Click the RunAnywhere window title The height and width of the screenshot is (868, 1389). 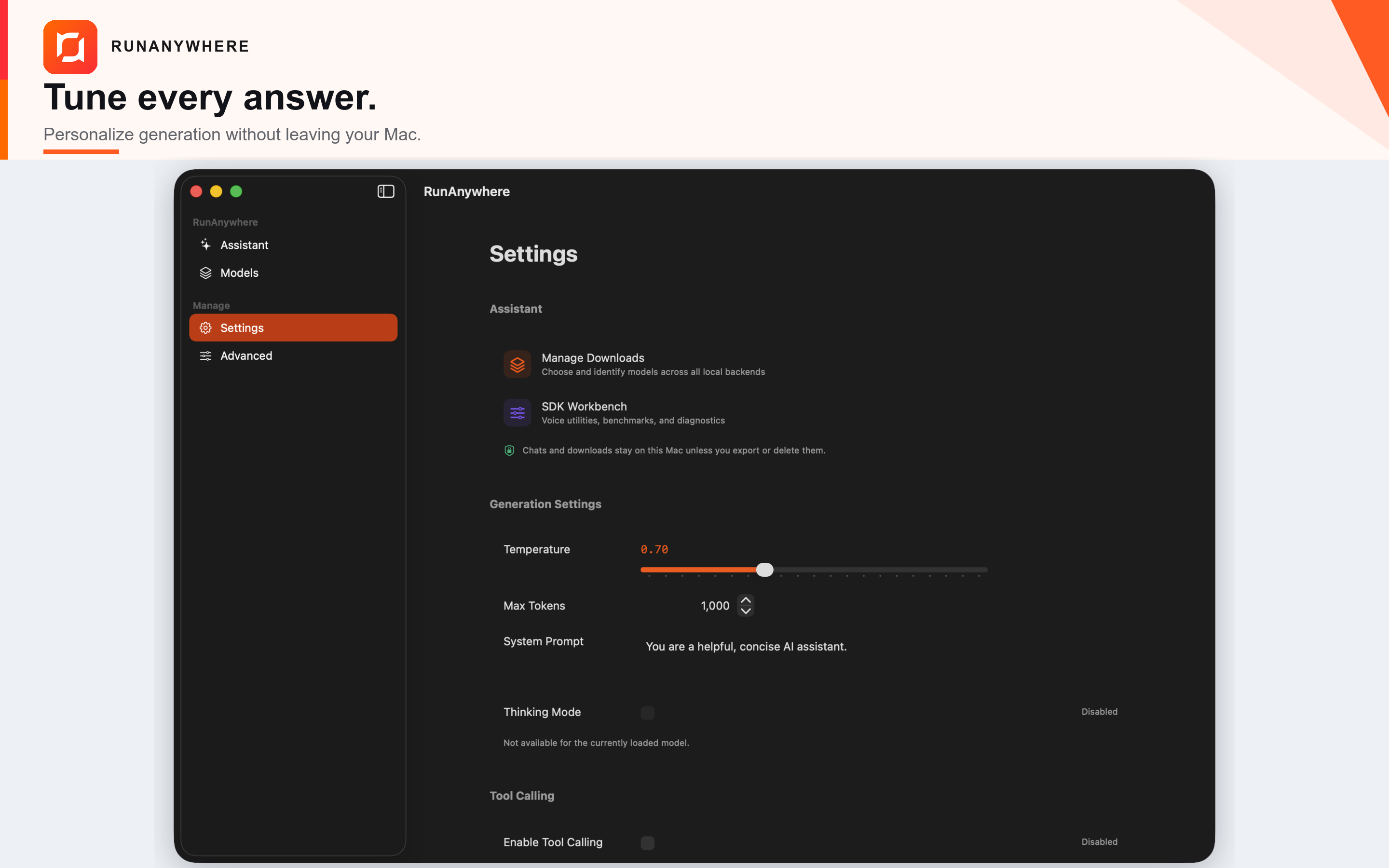point(467,192)
